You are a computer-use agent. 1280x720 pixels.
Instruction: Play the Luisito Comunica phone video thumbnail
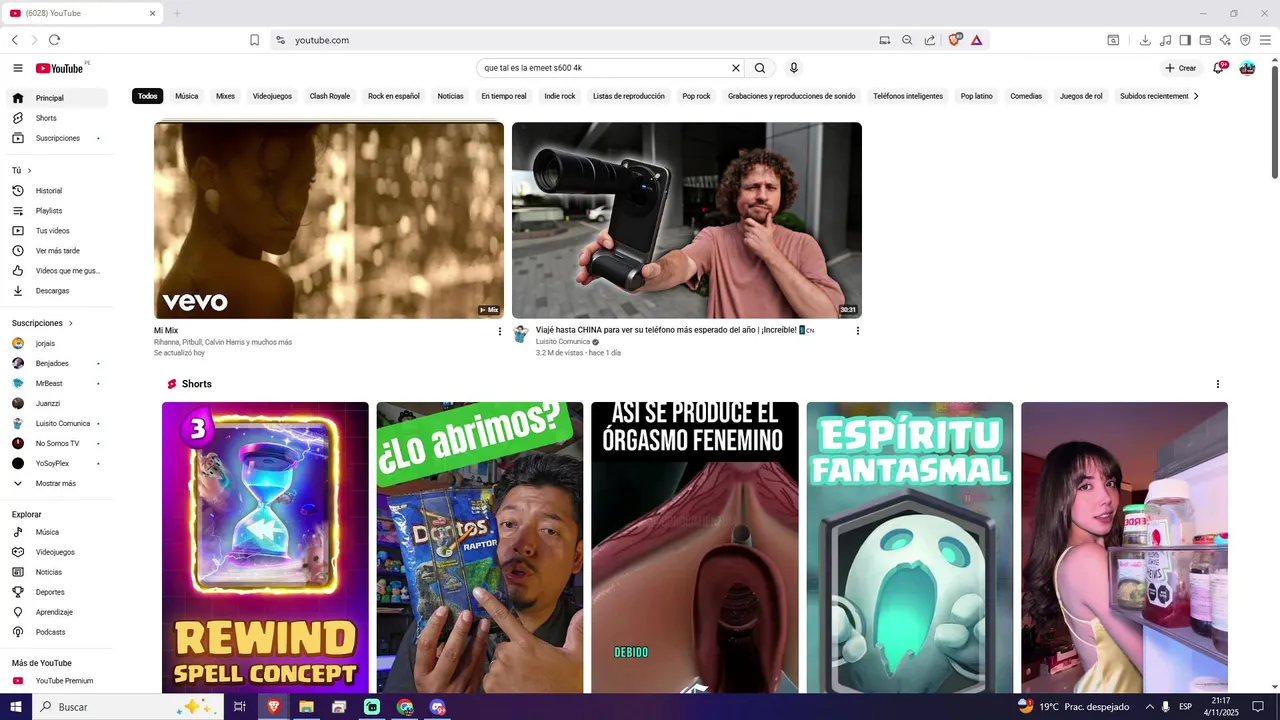(x=687, y=220)
